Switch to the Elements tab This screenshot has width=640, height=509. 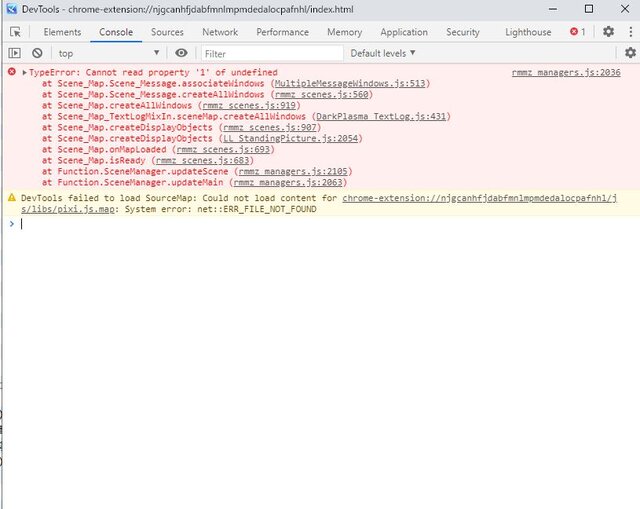[62, 32]
